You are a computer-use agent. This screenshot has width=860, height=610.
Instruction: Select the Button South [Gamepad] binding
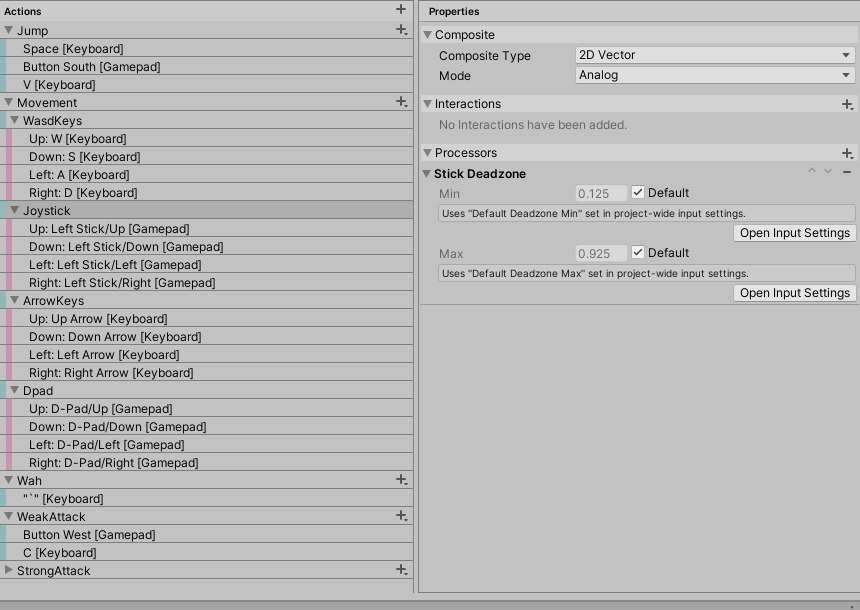(x=207, y=66)
